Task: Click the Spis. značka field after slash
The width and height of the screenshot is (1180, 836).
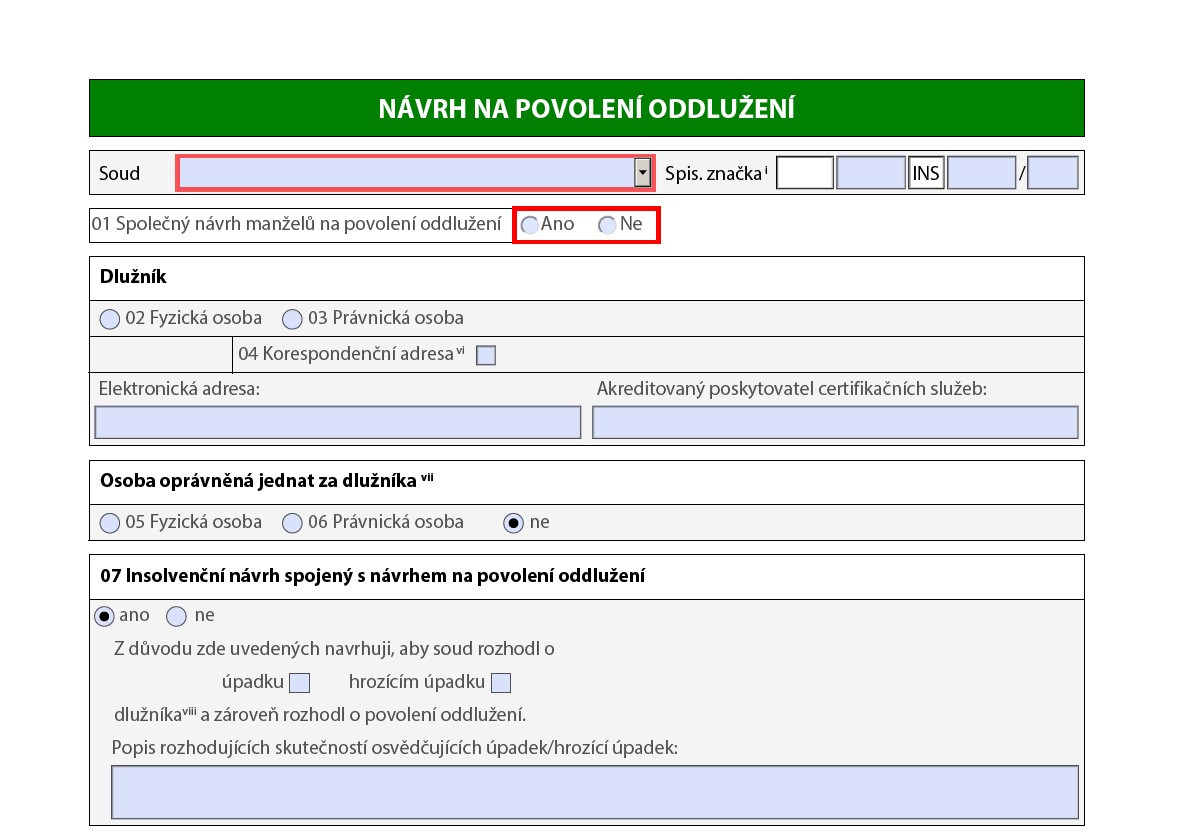Action: point(1052,173)
